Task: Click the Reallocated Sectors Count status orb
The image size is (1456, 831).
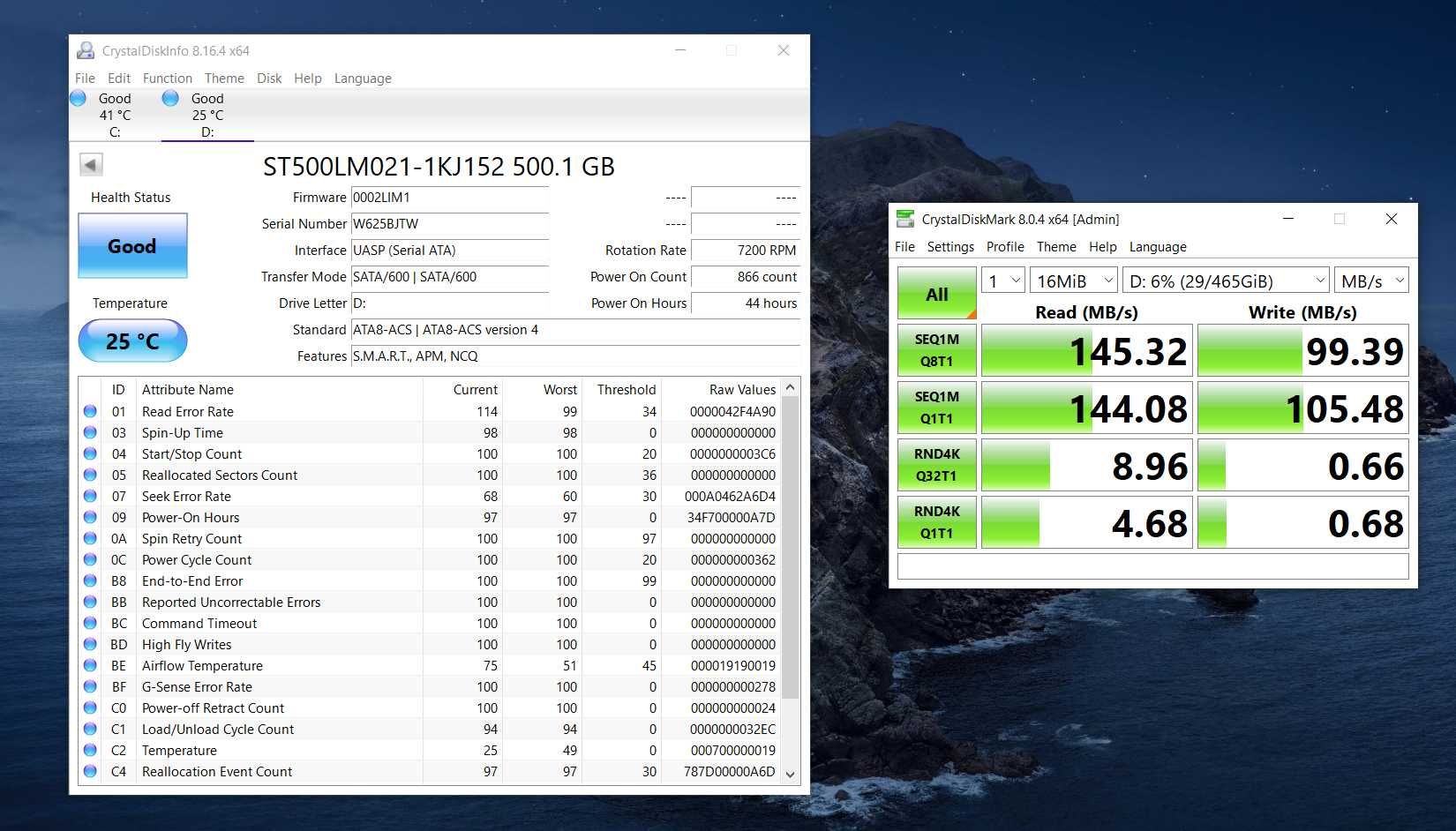Action: coord(90,475)
